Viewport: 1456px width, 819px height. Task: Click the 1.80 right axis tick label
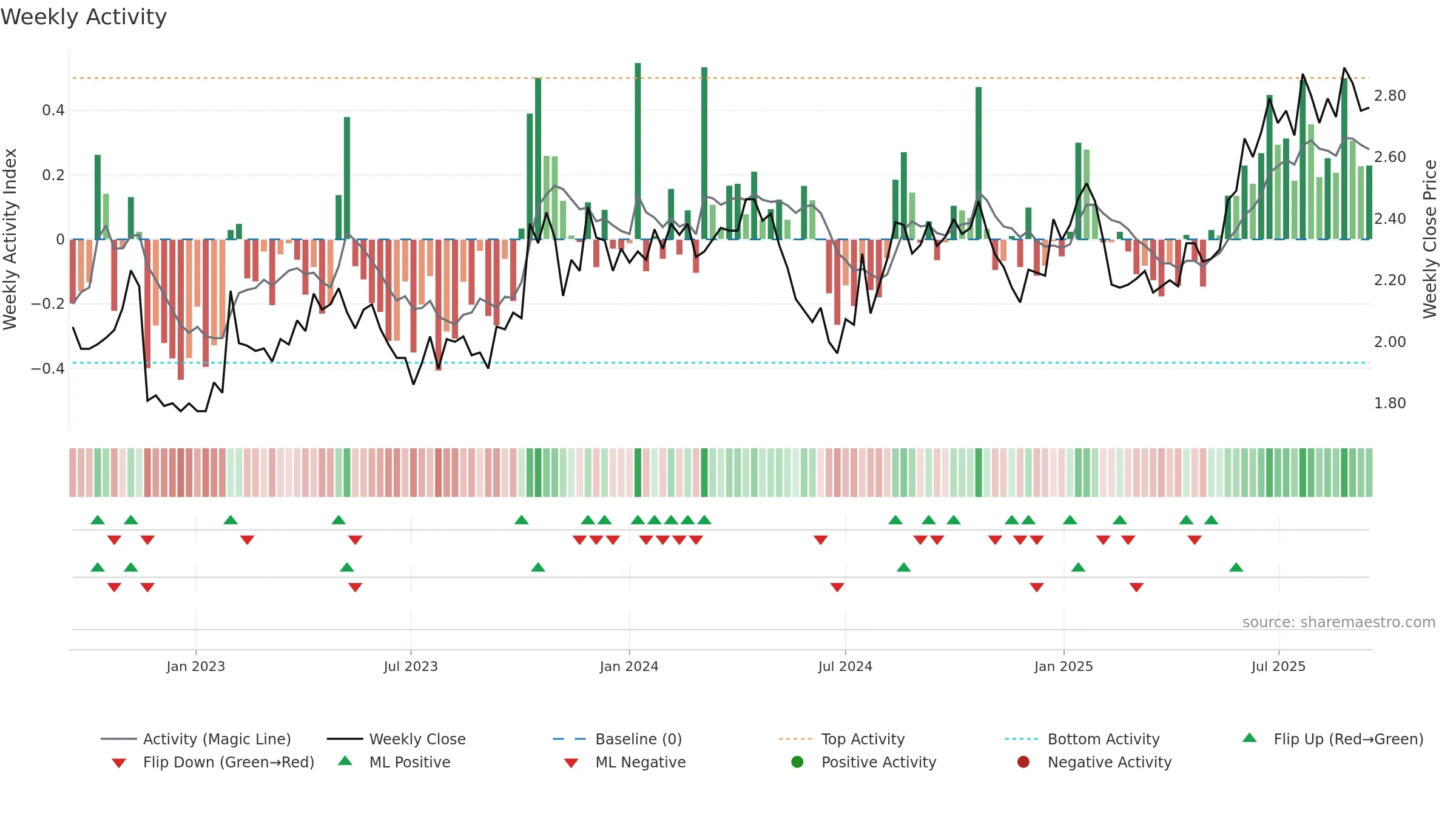pyautogui.click(x=1390, y=403)
